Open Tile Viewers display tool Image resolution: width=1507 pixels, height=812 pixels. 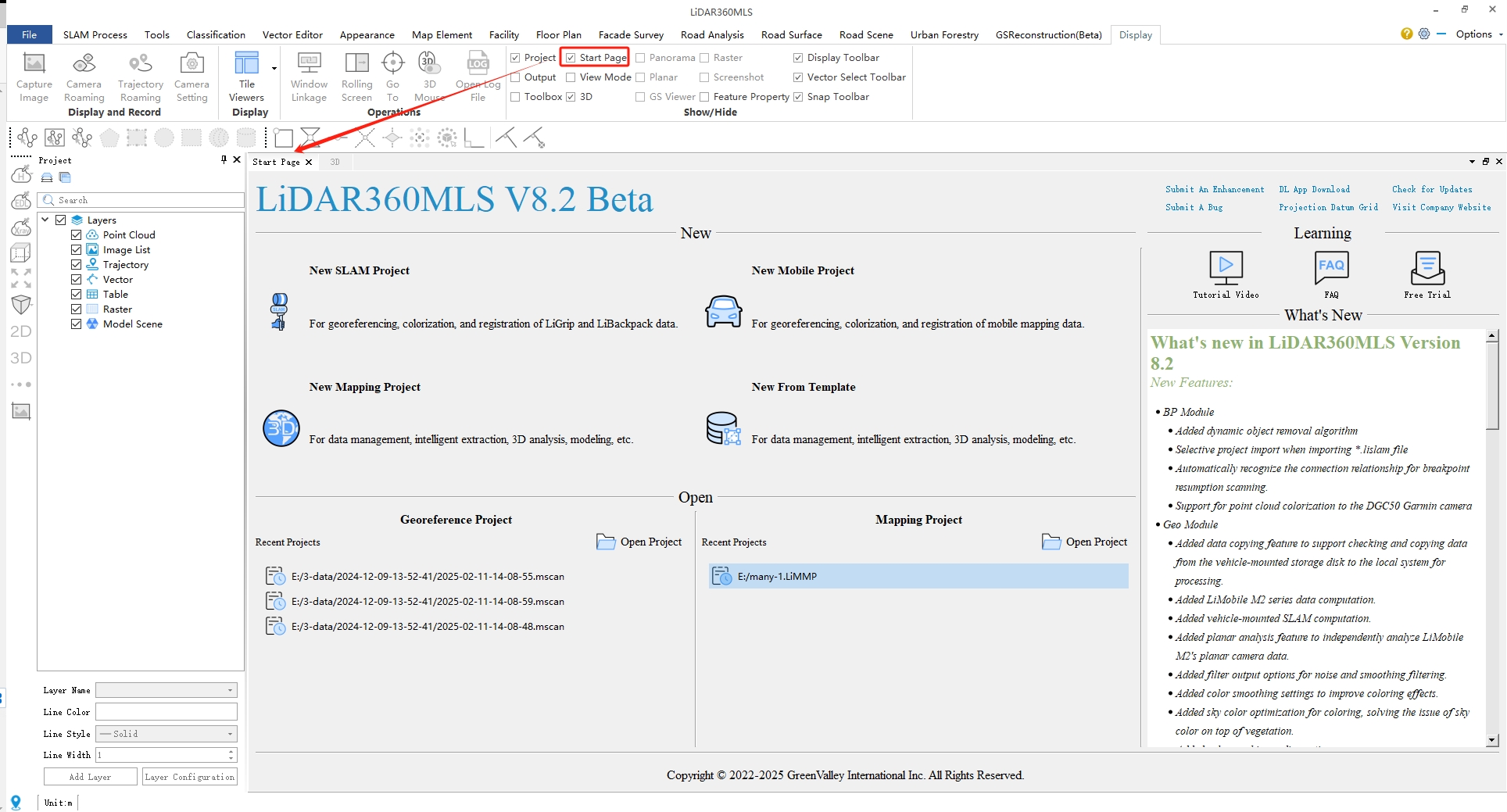point(246,63)
